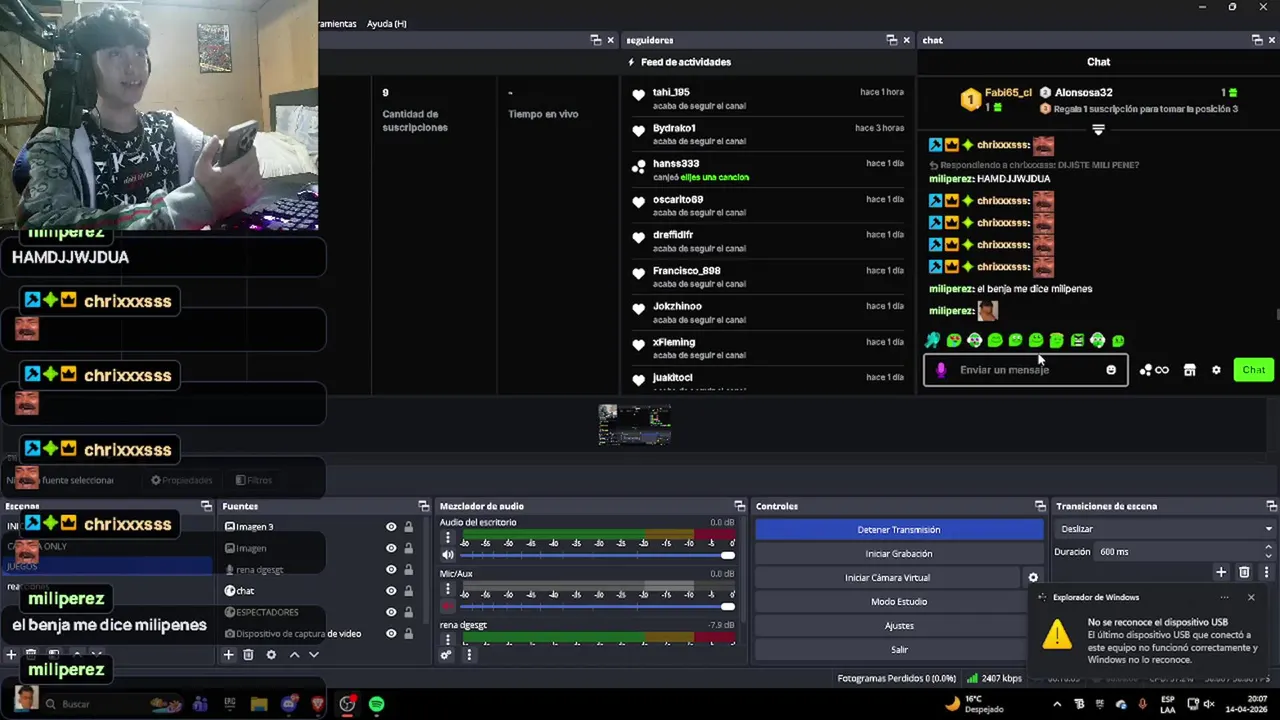
Task: Open weather widget 16°C Despejado
Action: pyautogui.click(x=974, y=704)
